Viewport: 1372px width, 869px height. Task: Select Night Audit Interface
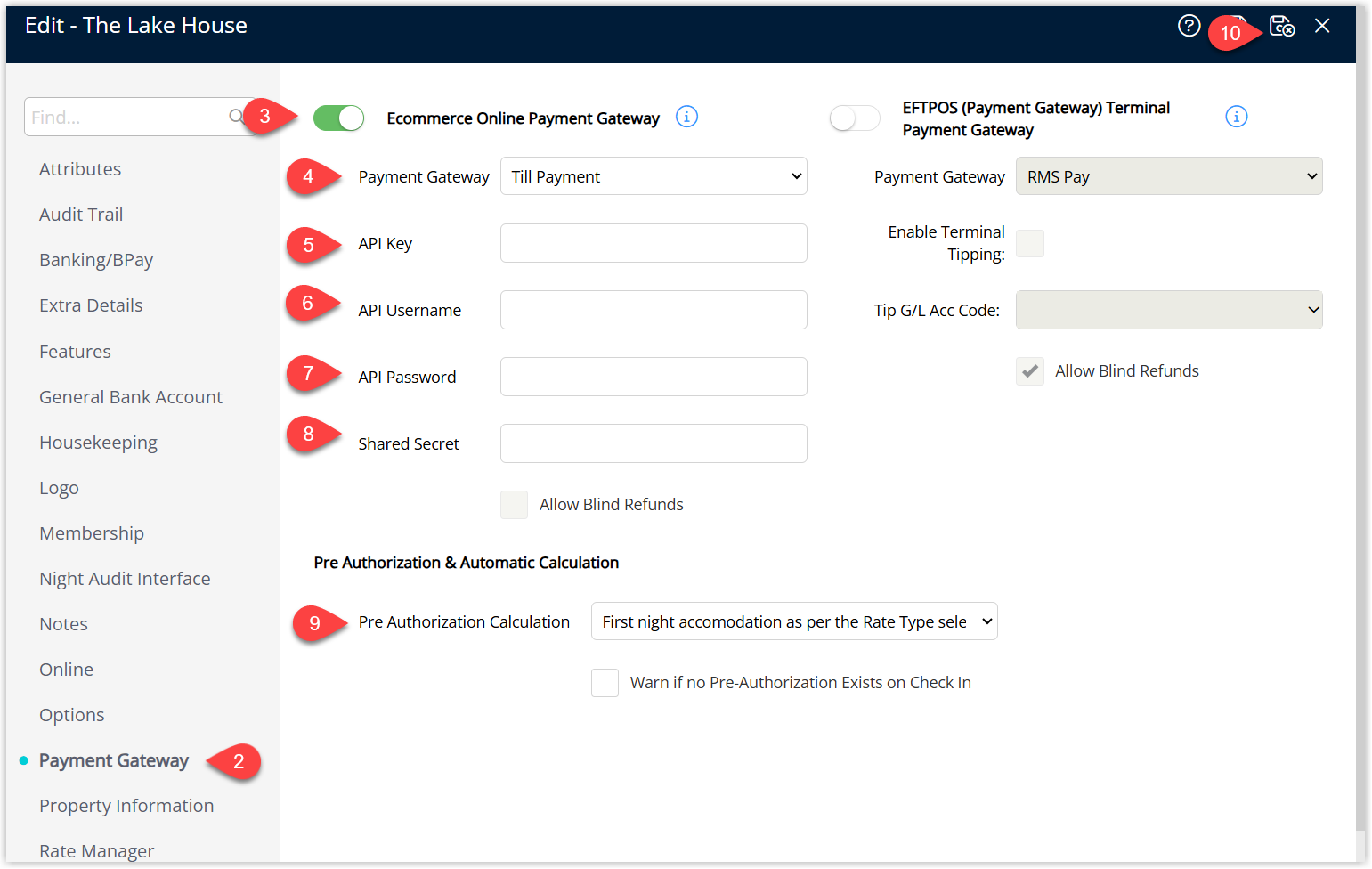tap(125, 579)
